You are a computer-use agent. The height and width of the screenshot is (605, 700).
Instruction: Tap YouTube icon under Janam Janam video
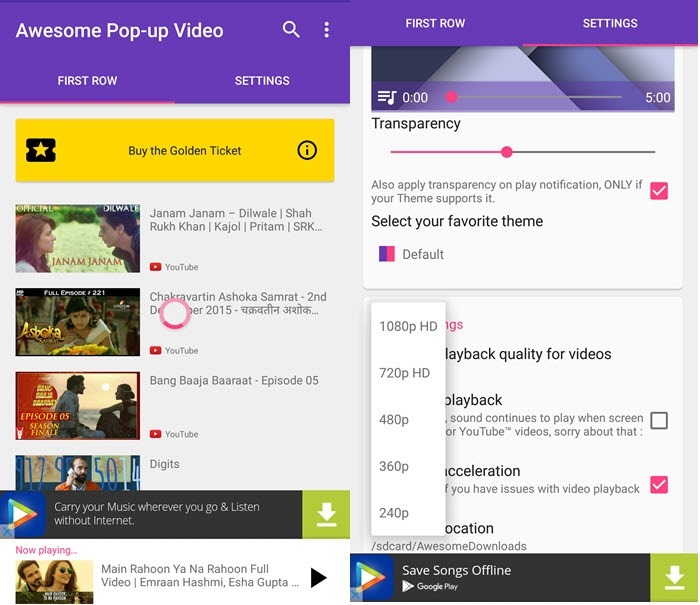click(155, 267)
